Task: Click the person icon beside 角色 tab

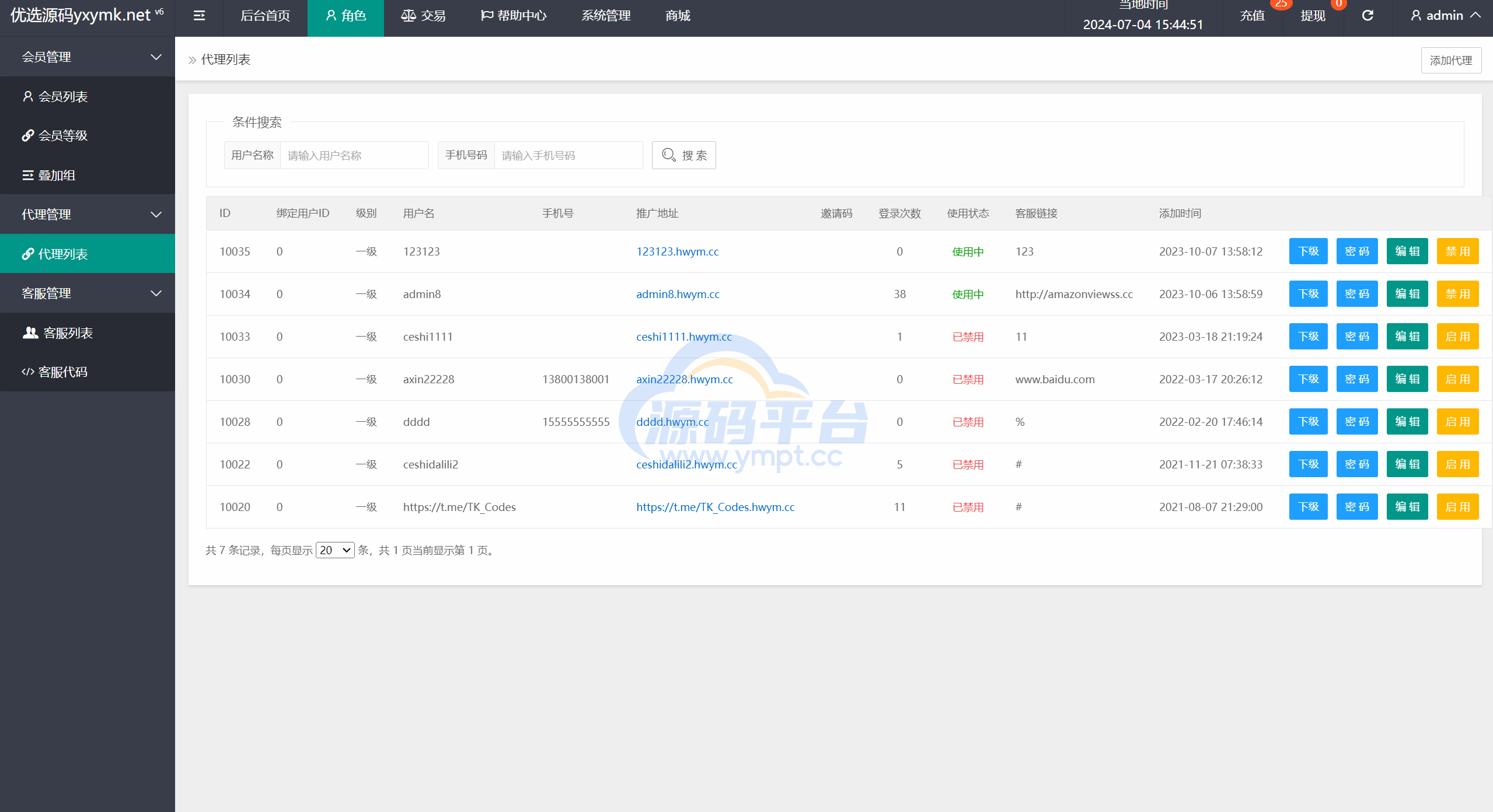Action: [331, 16]
